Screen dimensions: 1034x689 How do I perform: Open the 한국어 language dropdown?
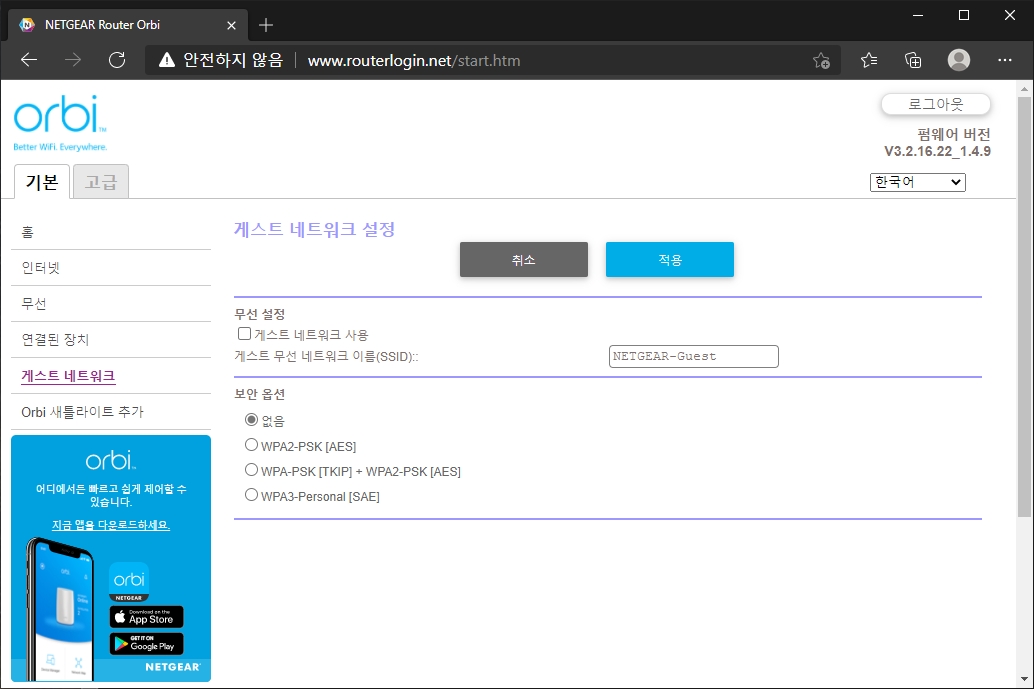pos(917,182)
